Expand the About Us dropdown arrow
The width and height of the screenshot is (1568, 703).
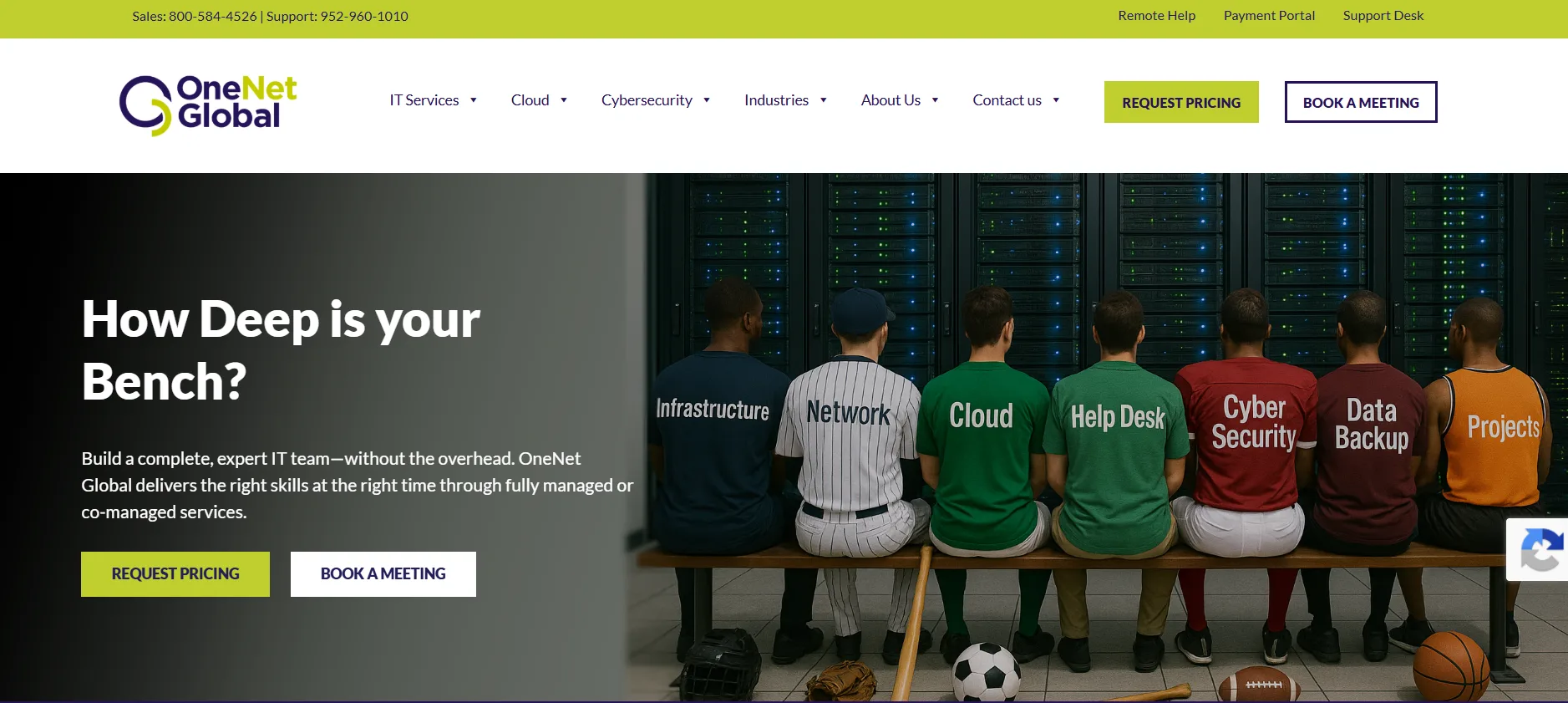pos(935,100)
